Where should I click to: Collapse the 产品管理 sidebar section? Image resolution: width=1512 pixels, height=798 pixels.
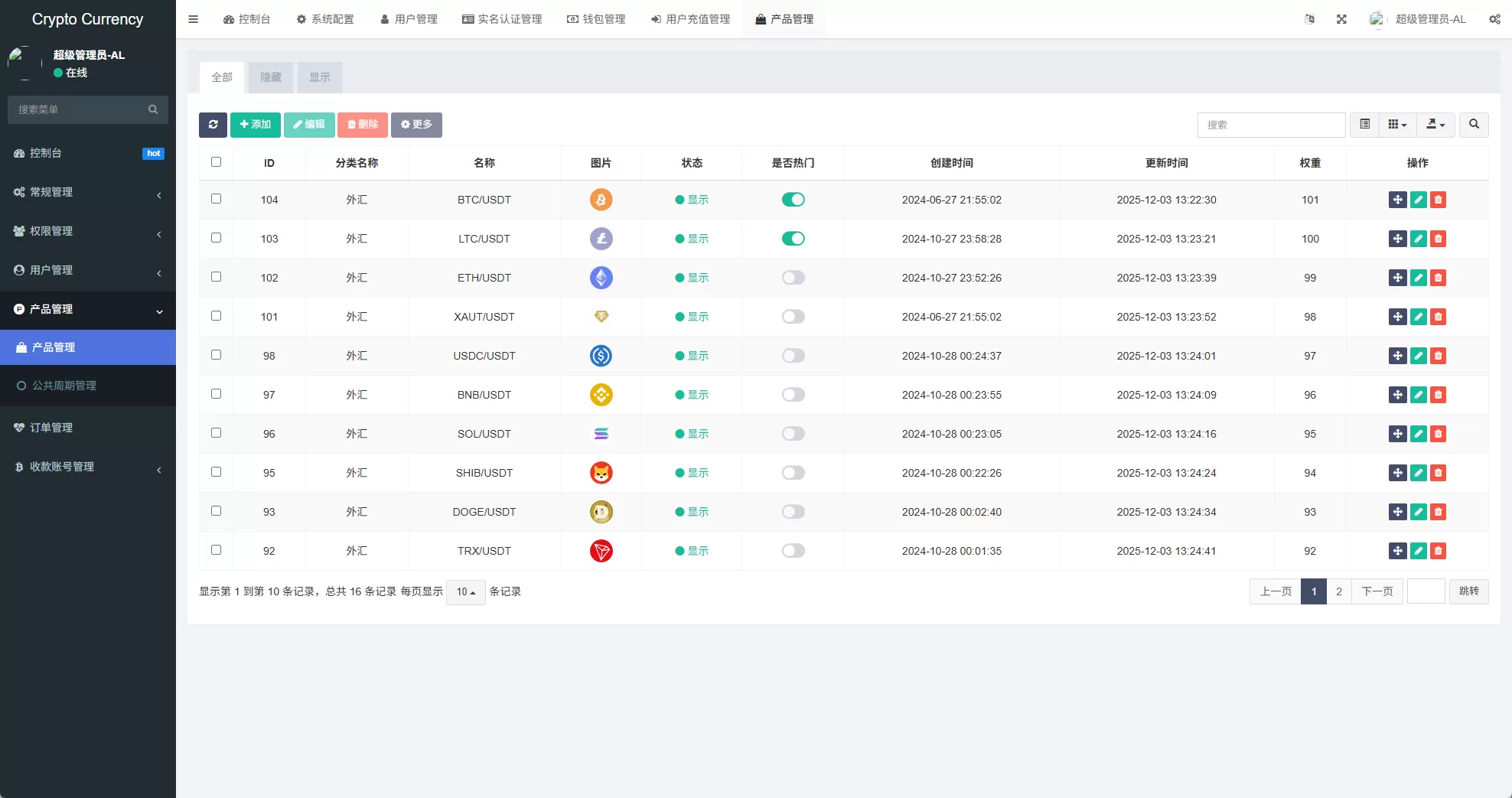88,309
